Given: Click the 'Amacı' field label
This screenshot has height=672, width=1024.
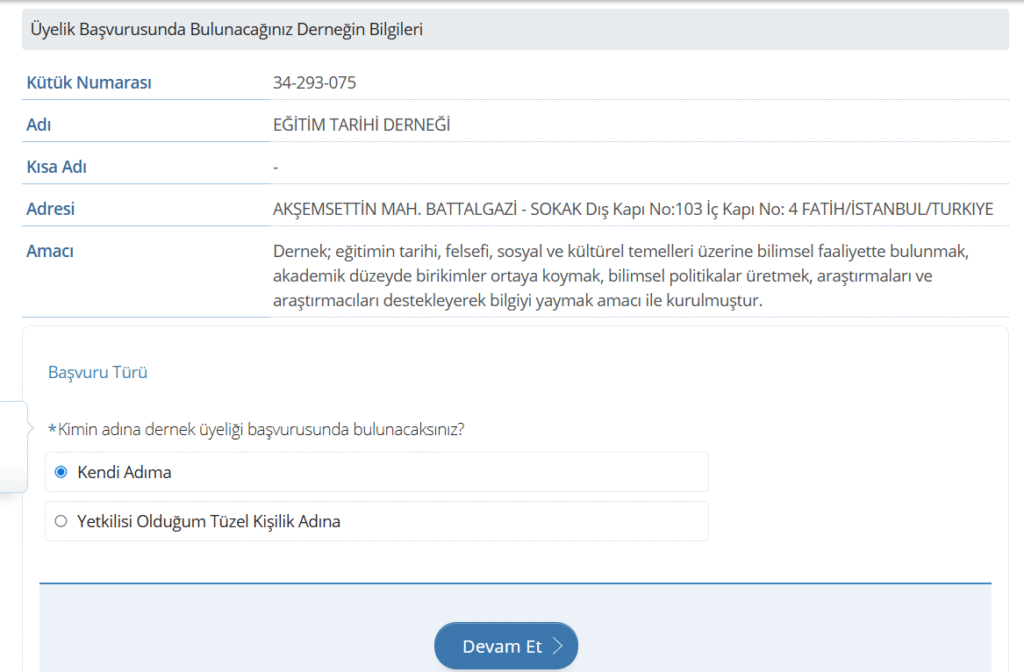Looking at the screenshot, I should tap(49, 251).
